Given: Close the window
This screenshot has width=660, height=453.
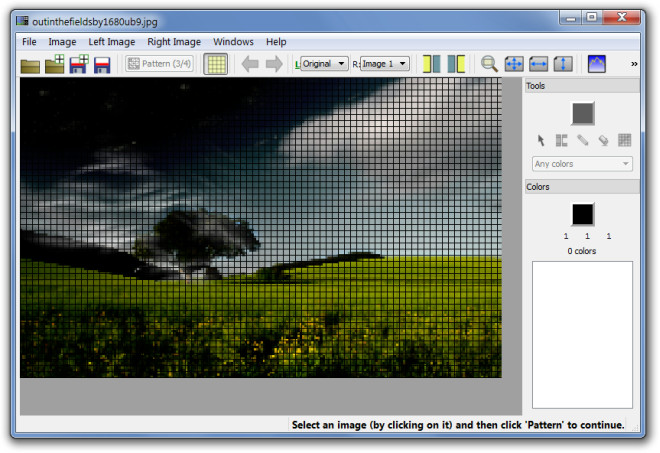Looking at the screenshot, I should (x=621, y=18).
